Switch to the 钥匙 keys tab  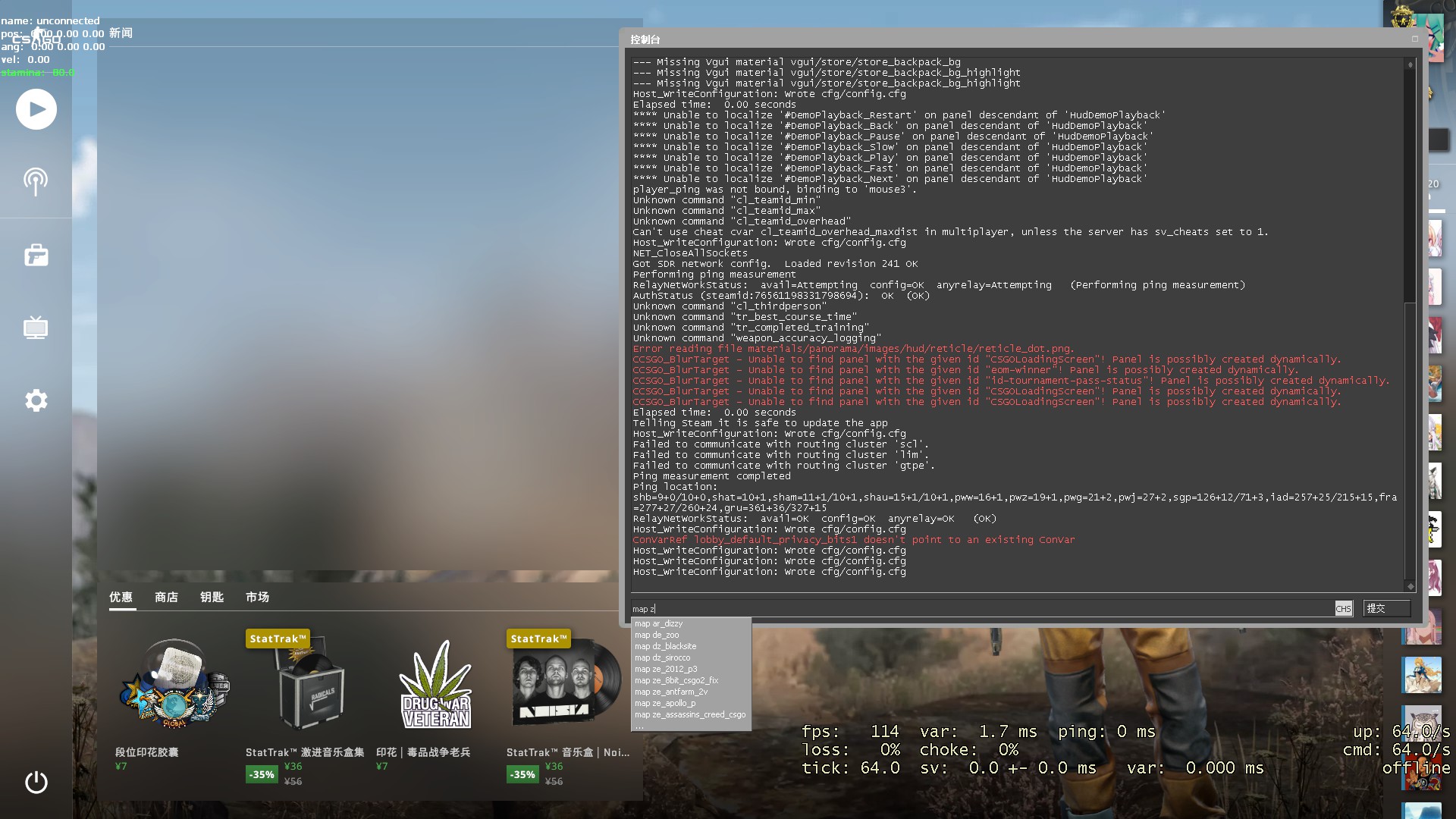tap(212, 598)
